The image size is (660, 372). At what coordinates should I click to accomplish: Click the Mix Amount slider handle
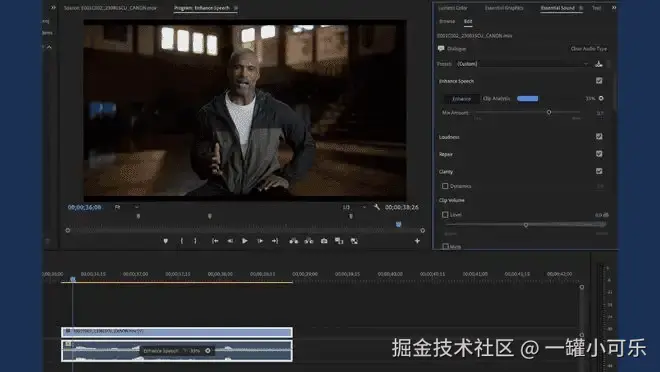click(x=549, y=112)
